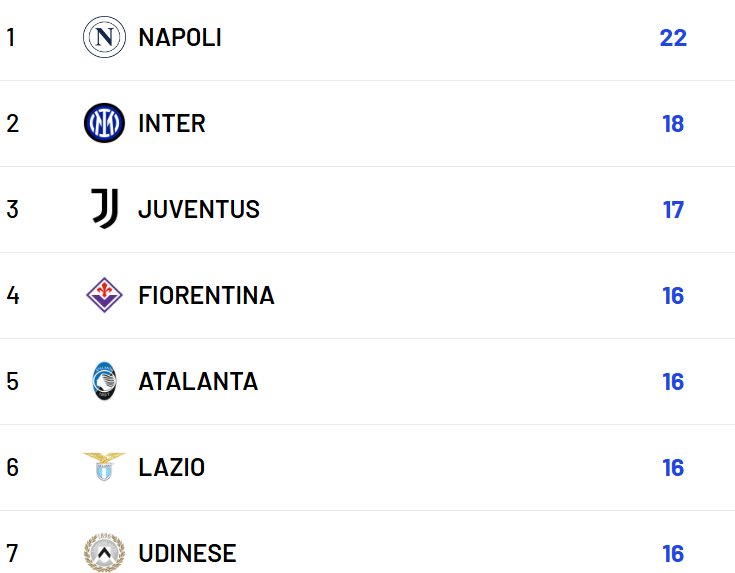
Task: Select the UDINESE team name
Action: point(187,554)
